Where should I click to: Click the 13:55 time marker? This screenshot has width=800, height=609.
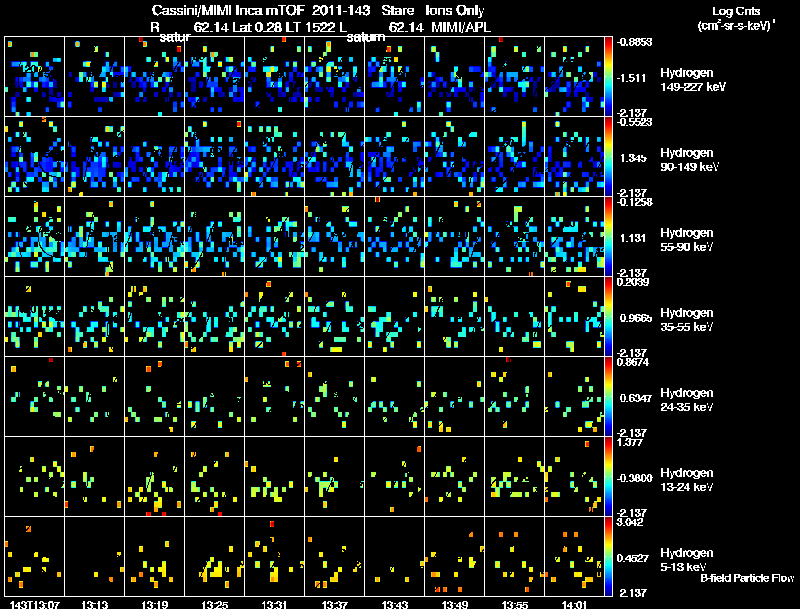tap(514, 603)
